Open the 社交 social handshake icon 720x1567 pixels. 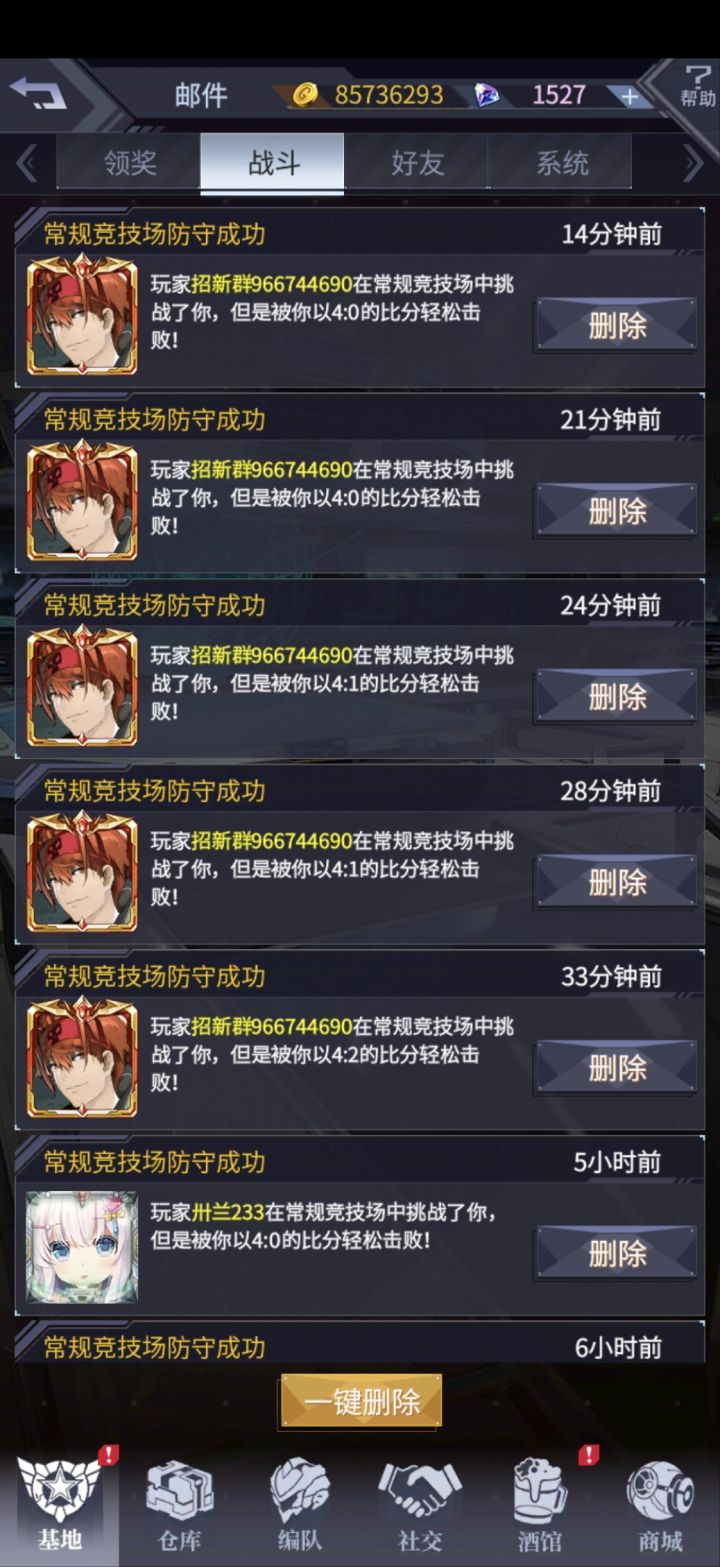coord(420,1502)
